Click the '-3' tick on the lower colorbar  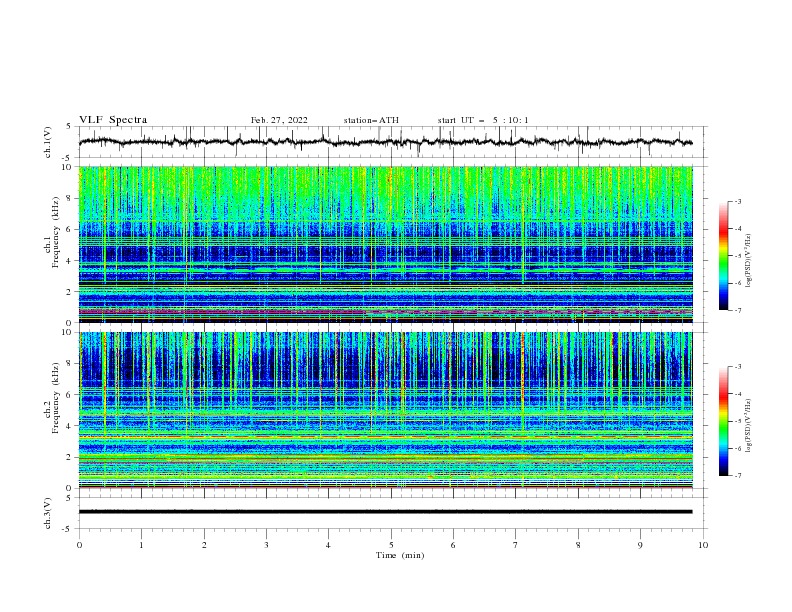coord(737,367)
